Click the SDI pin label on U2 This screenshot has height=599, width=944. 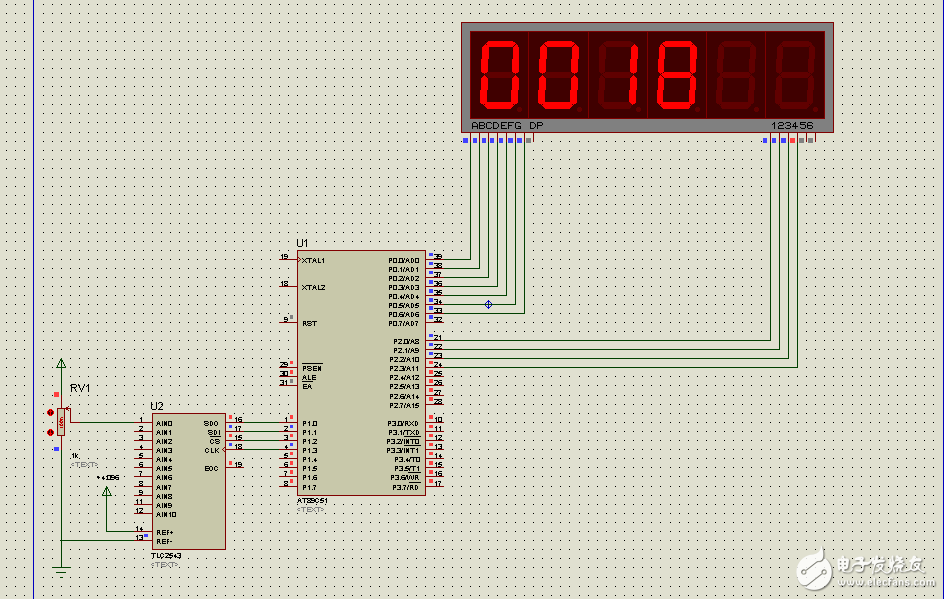214,433
